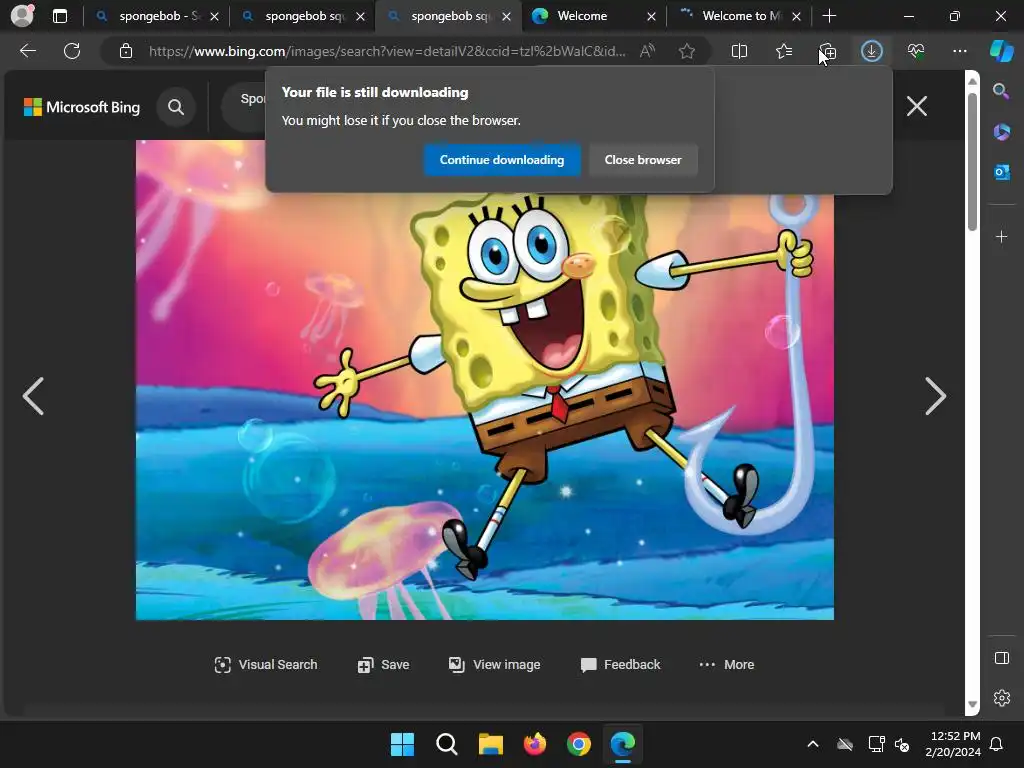Open Microsoft 365 sidebar icon

click(1001, 132)
